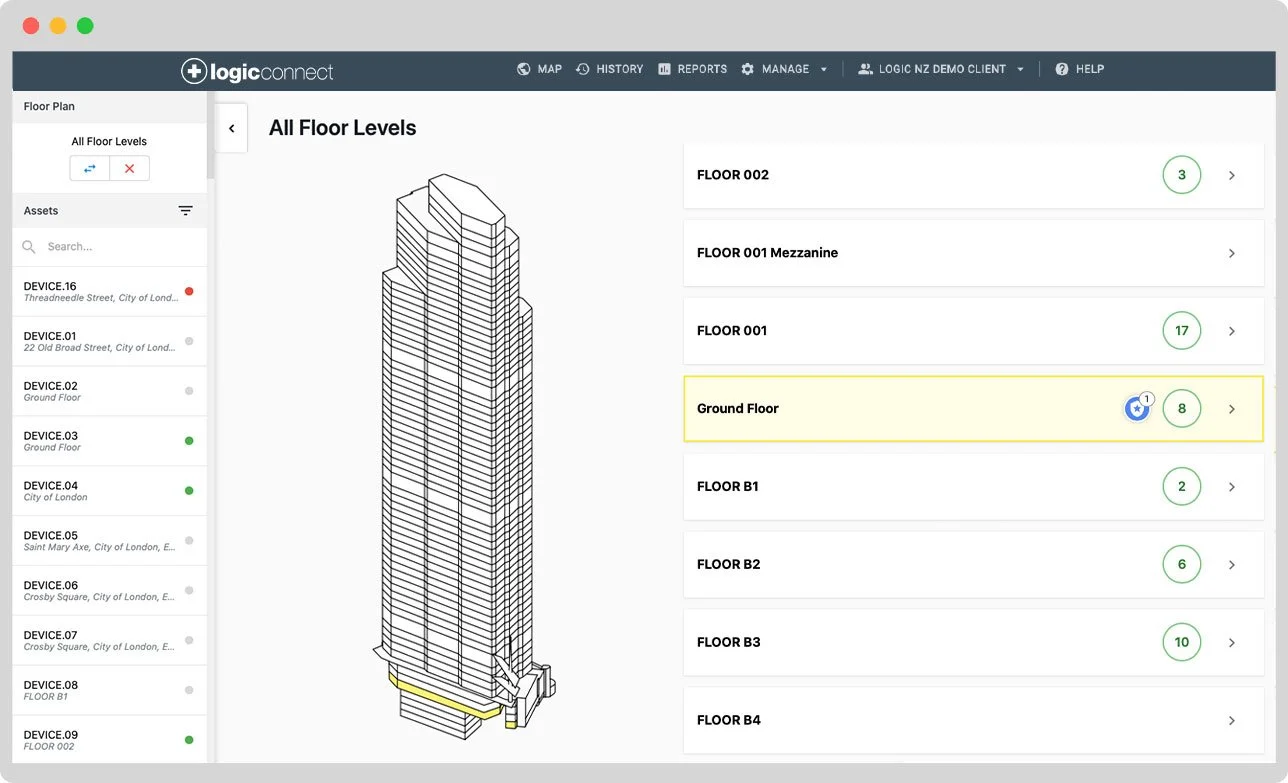Viewport: 1288px width, 783px height.
Task: Click the FLOOR 001 device count badge showing 17
Action: click(x=1182, y=331)
